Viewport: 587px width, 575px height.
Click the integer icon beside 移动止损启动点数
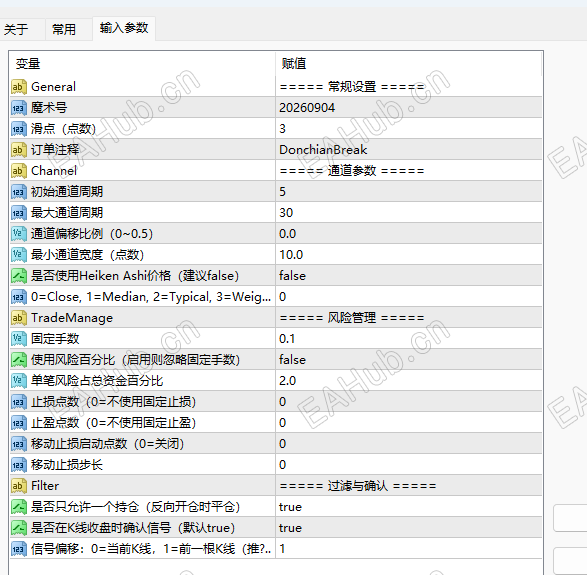pos(19,444)
